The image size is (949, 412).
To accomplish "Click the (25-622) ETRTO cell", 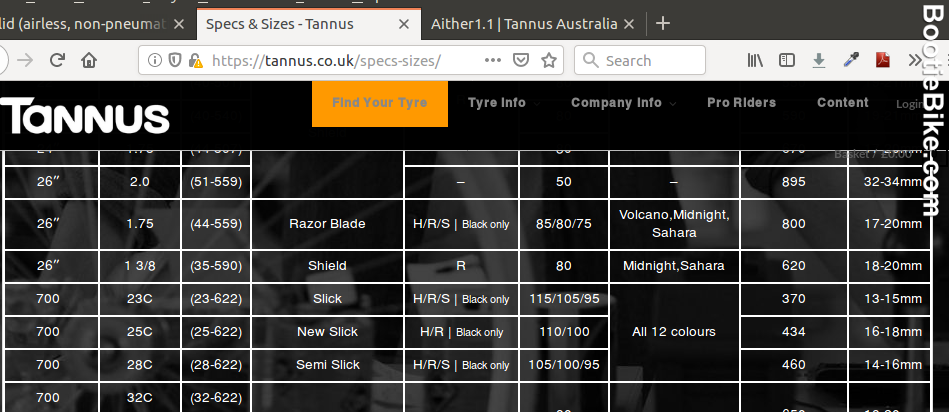I will [216, 332].
